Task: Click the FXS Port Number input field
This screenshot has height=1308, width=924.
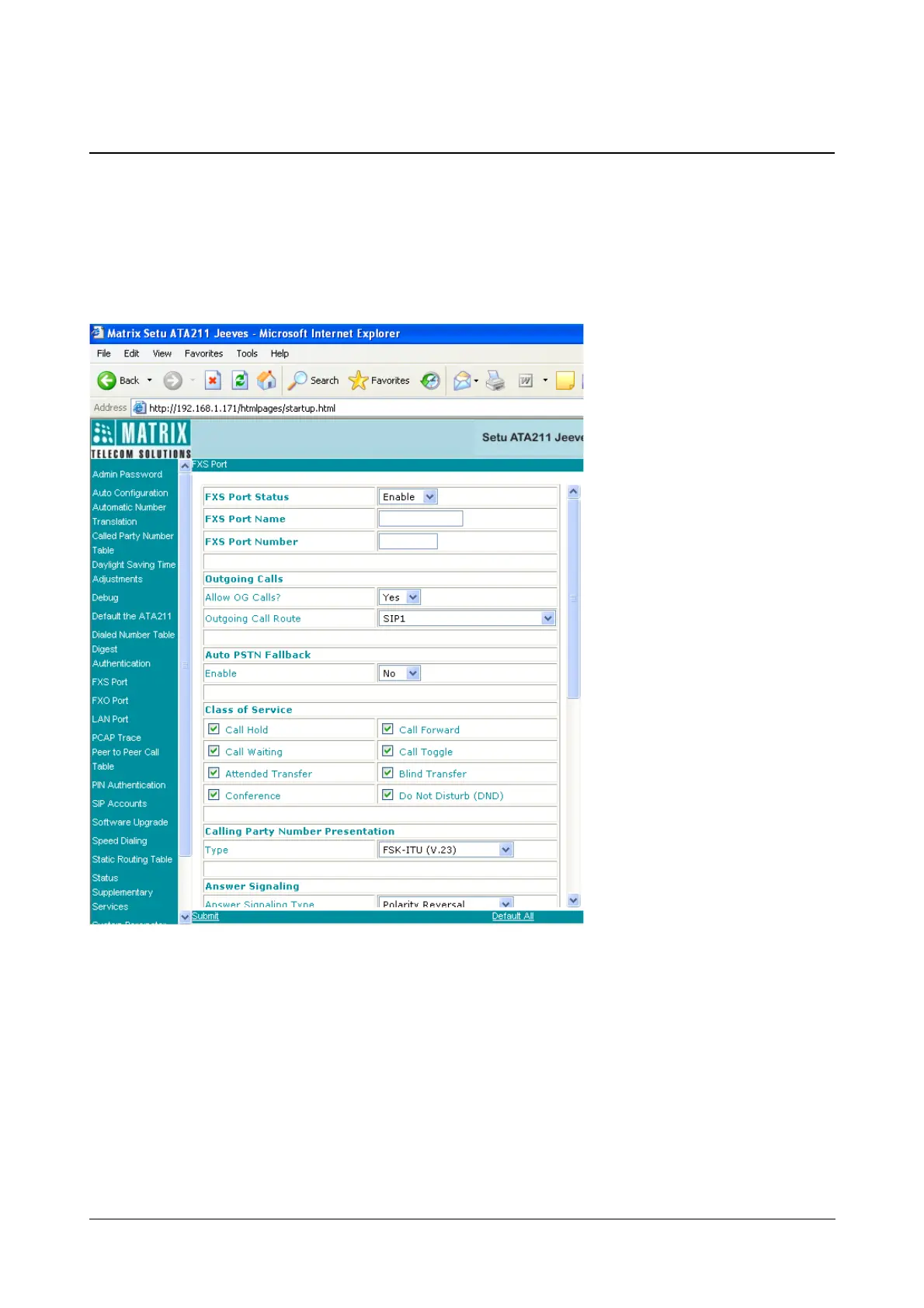Action: click(x=408, y=541)
